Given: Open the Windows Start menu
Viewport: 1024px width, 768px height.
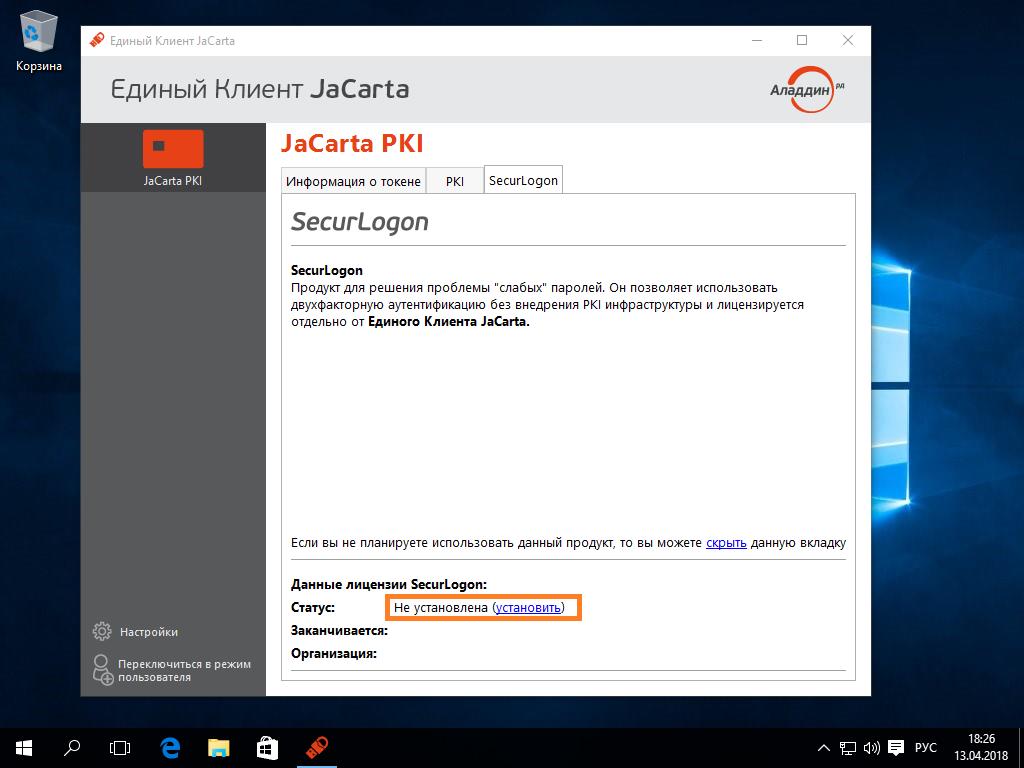Looking at the screenshot, I should [x=24, y=748].
